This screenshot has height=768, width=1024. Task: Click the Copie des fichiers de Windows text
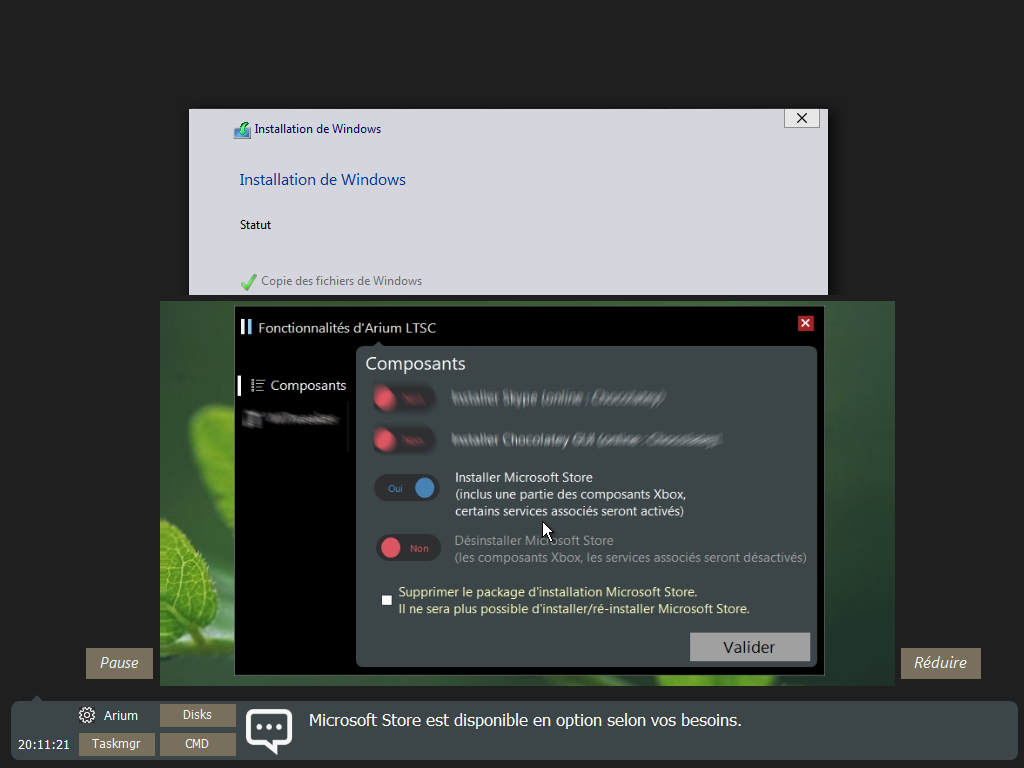[x=342, y=281]
